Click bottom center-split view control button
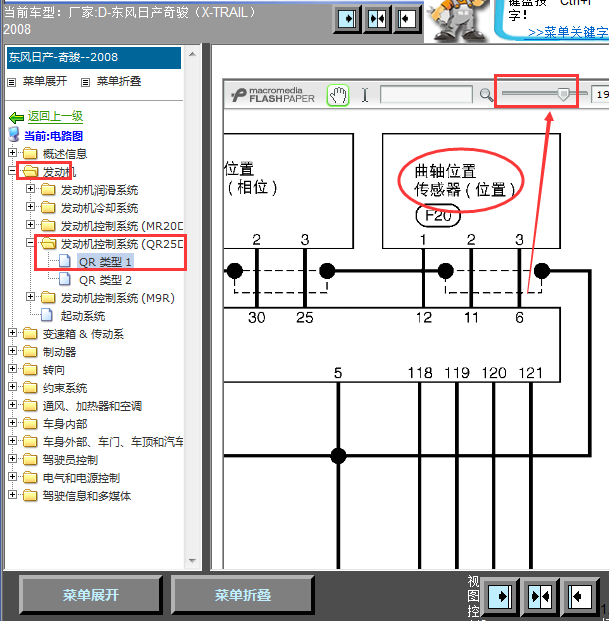This screenshot has width=609, height=621. (x=540, y=596)
